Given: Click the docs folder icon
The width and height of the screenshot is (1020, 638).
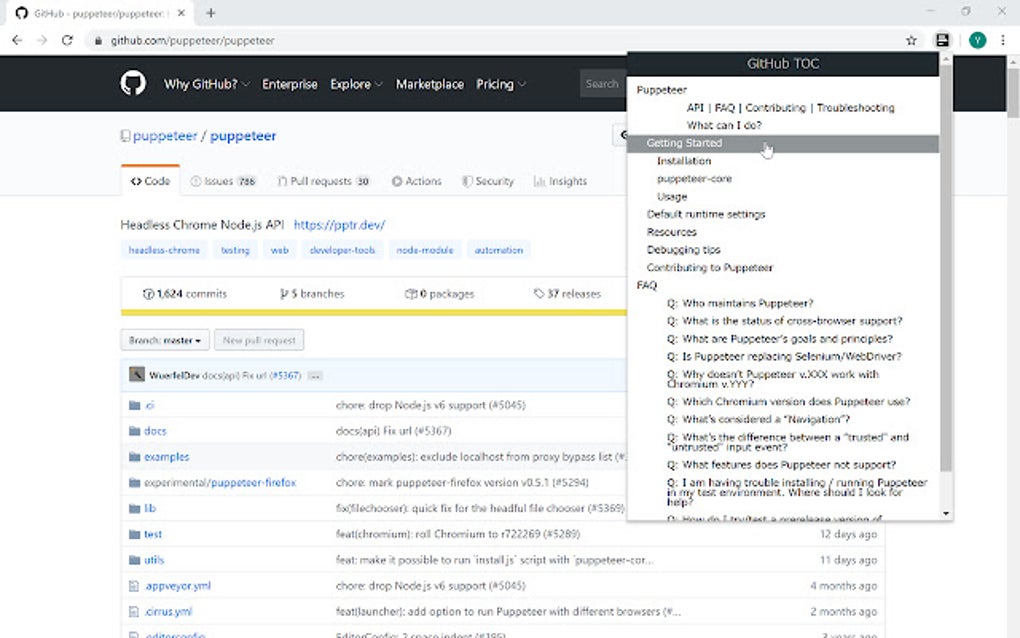Looking at the screenshot, I should [134, 430].
